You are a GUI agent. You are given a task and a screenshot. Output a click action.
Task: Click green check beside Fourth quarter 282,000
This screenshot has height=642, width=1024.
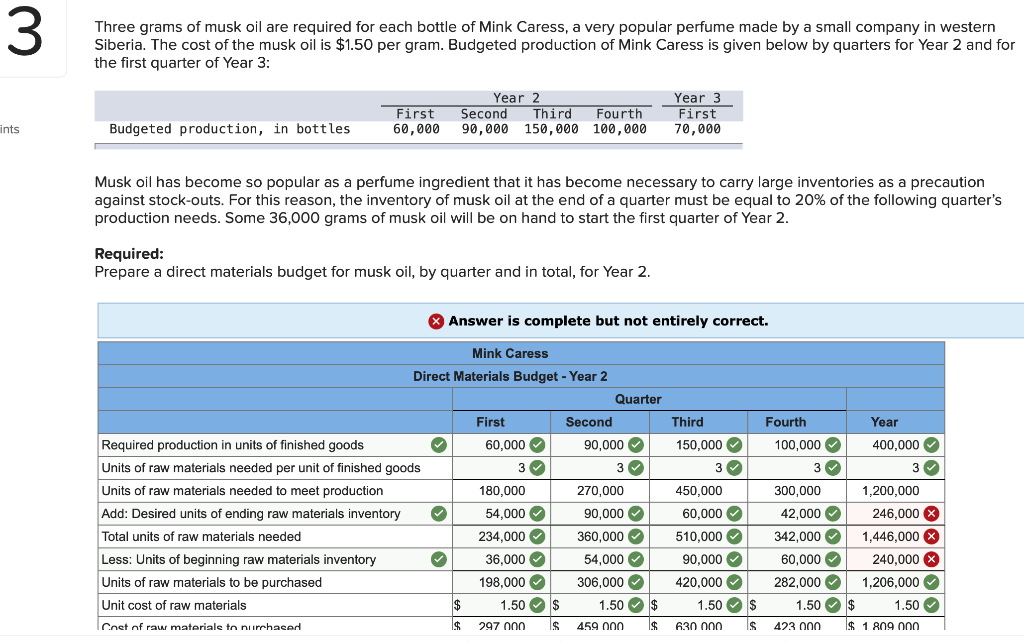[x=833, y=582]
